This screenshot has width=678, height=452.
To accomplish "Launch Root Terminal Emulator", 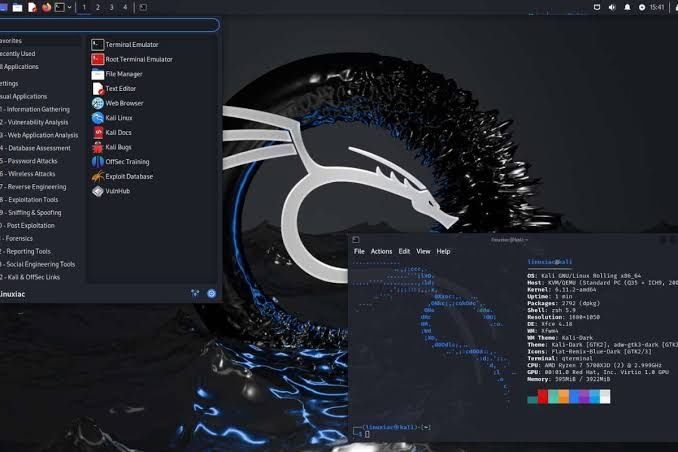I will point(132,59).
